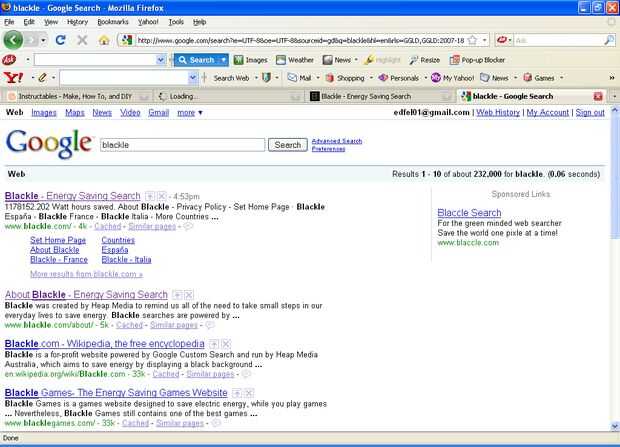Screen dimensions: 620x447
Task: Toggle the Pop-up Blocker
Action: [x=478, y=60]
